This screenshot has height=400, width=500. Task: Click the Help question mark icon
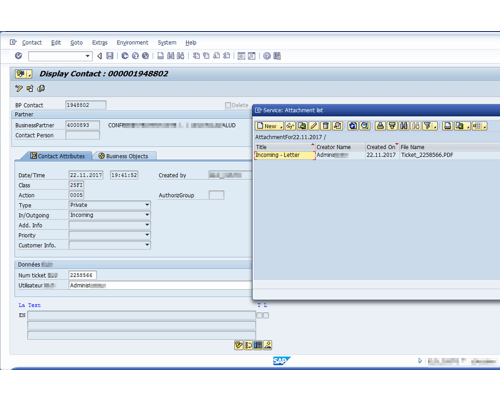[267, 56]
